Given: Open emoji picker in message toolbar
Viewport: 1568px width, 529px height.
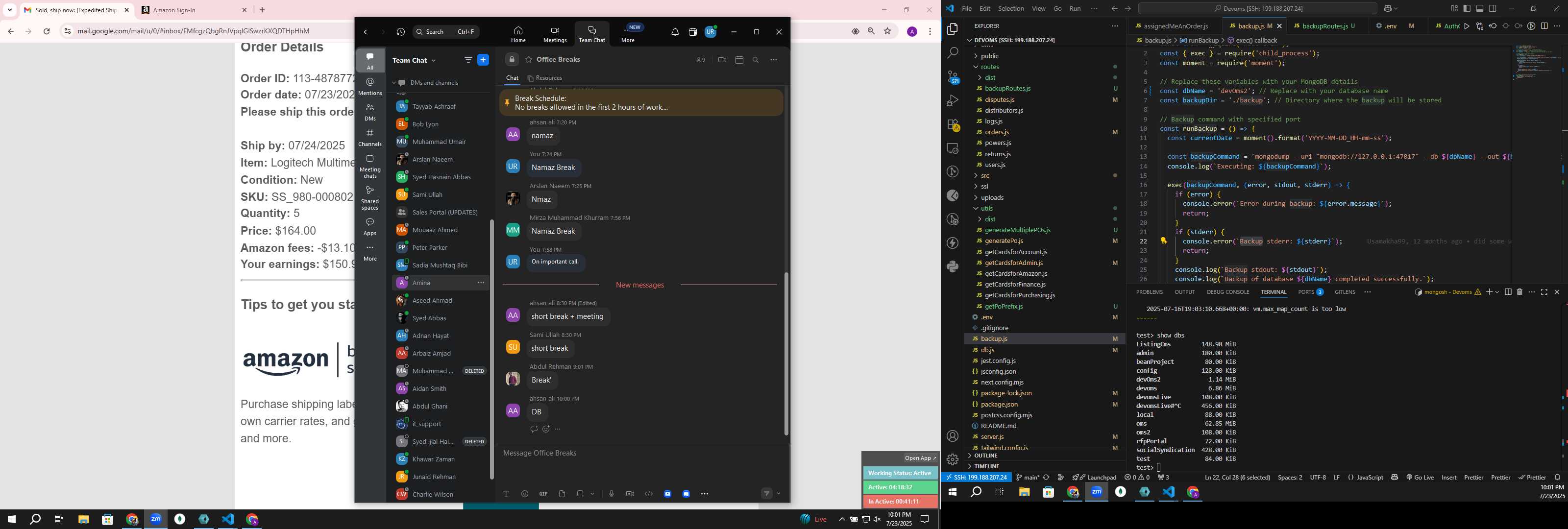Looking at the screenshot, I should (x=524, y=494).
